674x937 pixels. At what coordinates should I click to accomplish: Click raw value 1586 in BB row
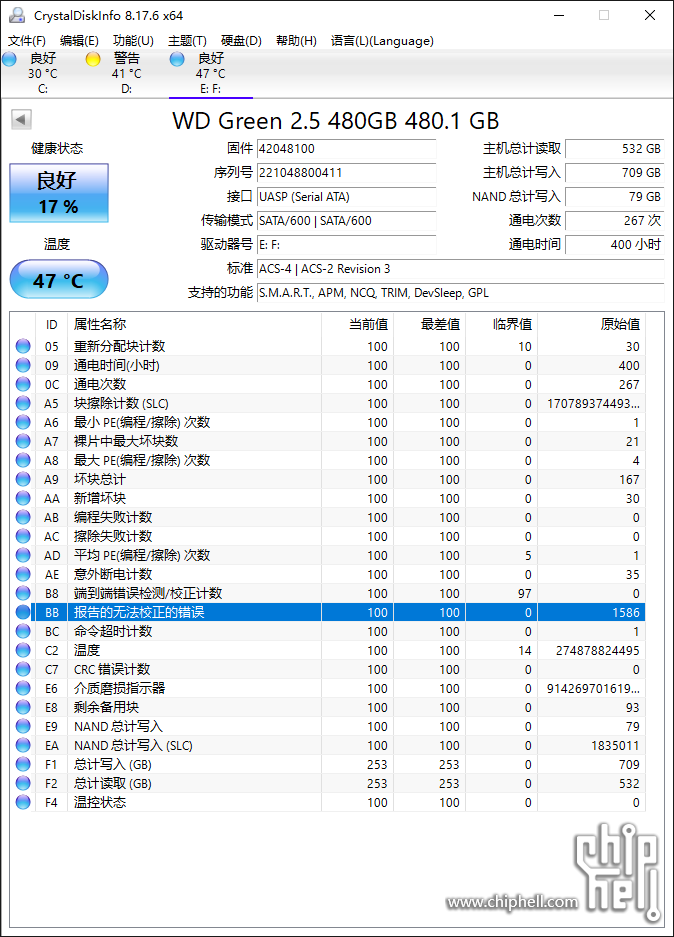[x=626, y=613]
